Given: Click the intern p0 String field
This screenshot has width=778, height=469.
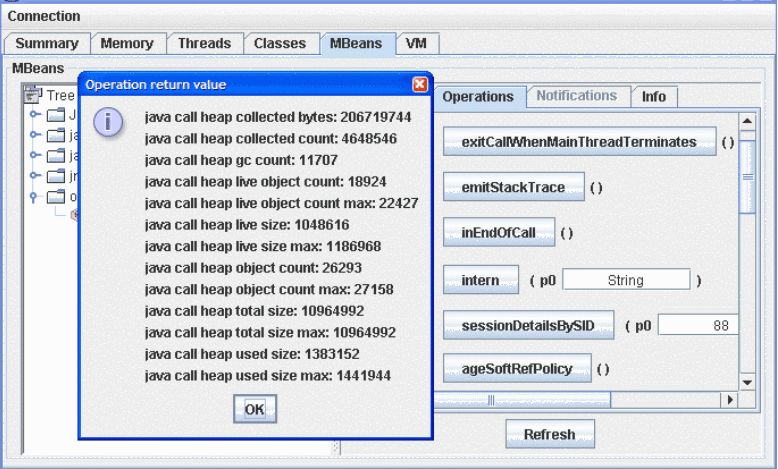Looking at the screenshot, I should (x=626, y=280).
